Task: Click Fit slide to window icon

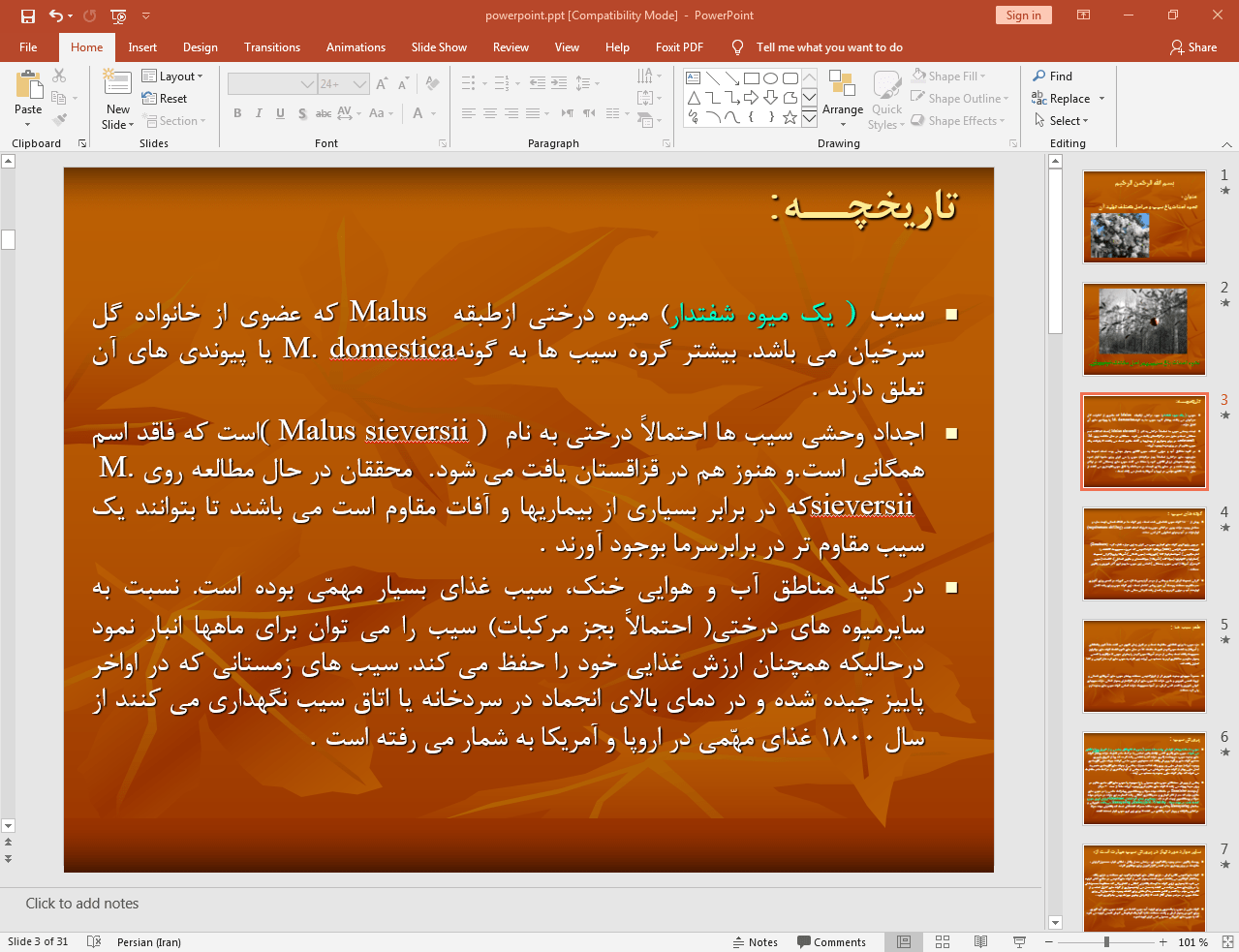Action: (1227, 942)
